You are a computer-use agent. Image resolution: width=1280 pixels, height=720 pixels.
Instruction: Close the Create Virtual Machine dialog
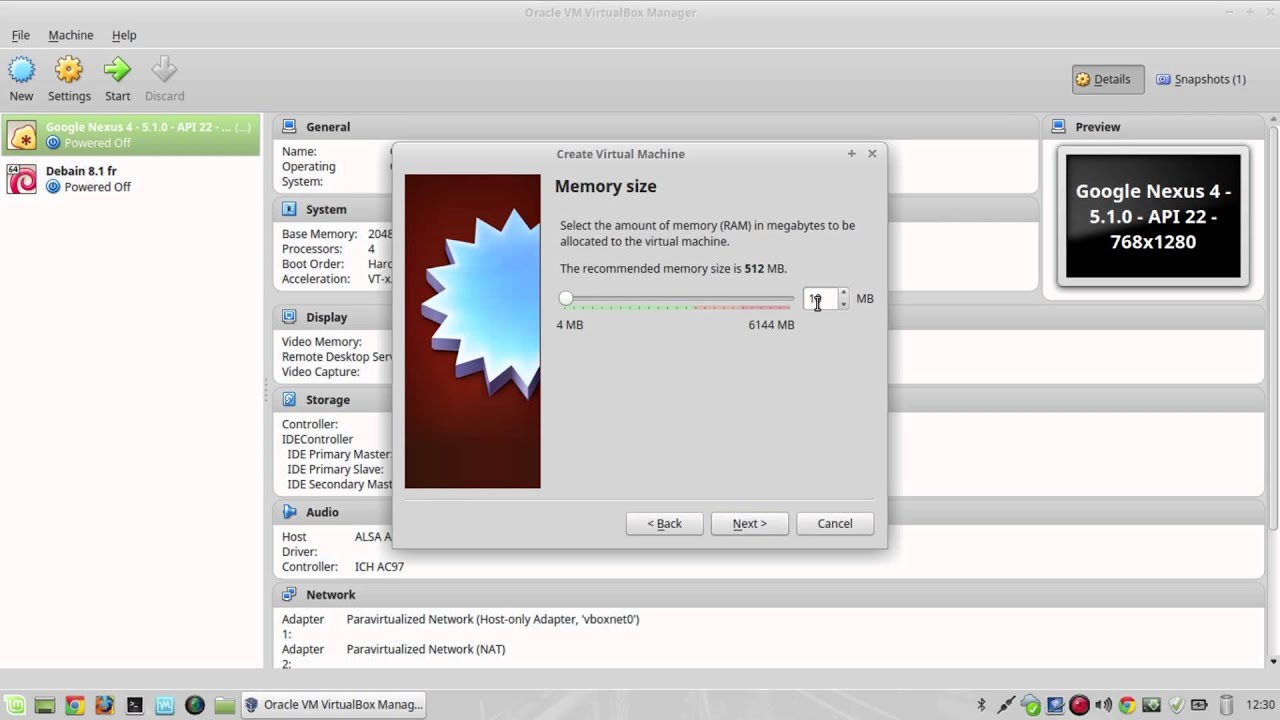coord(872,153)
